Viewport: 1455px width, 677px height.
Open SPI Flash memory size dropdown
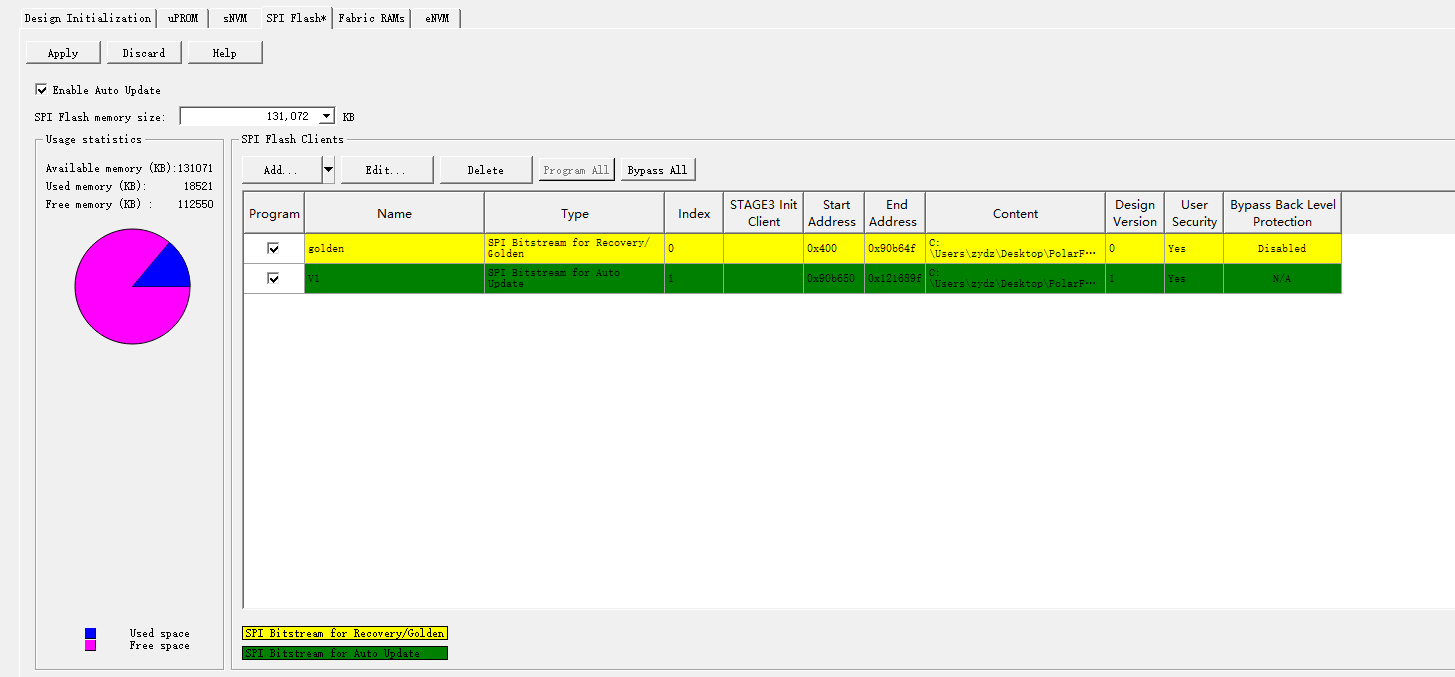coord(327,117)
